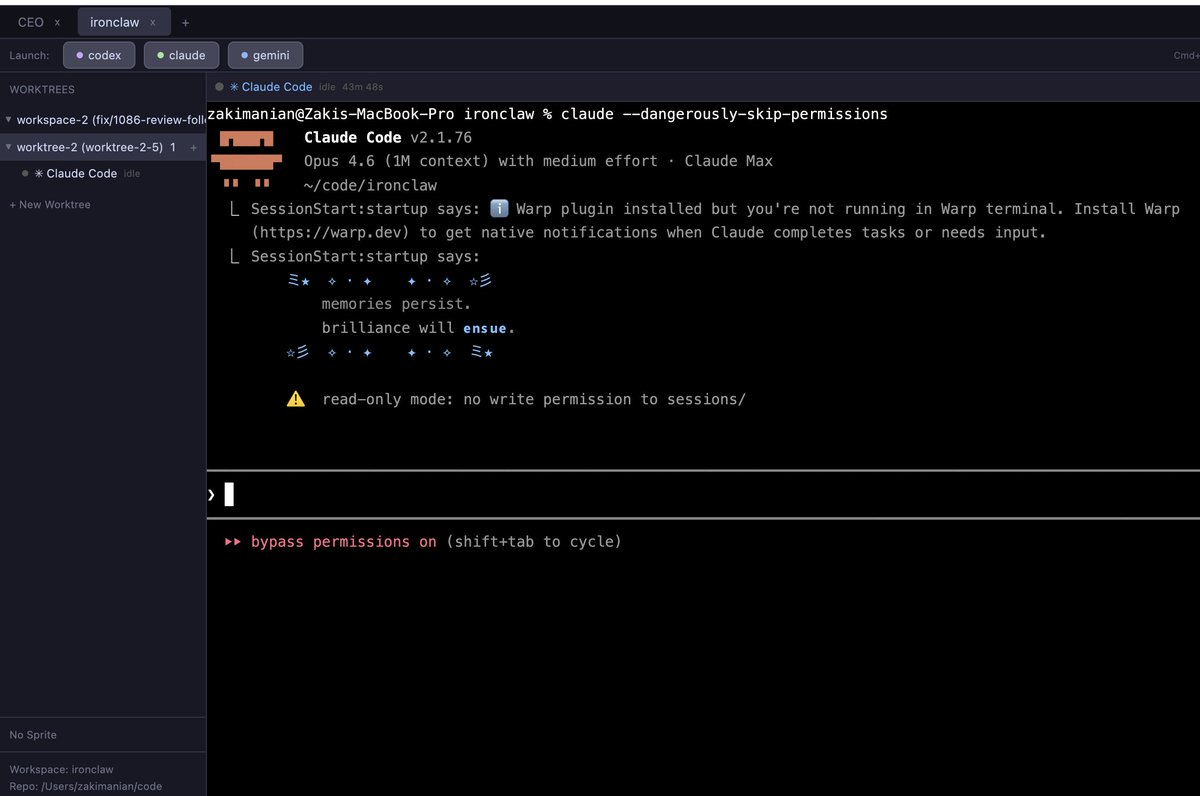Image resolution: width=1200 pixels, height=796 pixels.
Task: Collapse worktree-2 tree node
Action: [x=9, y=147]
